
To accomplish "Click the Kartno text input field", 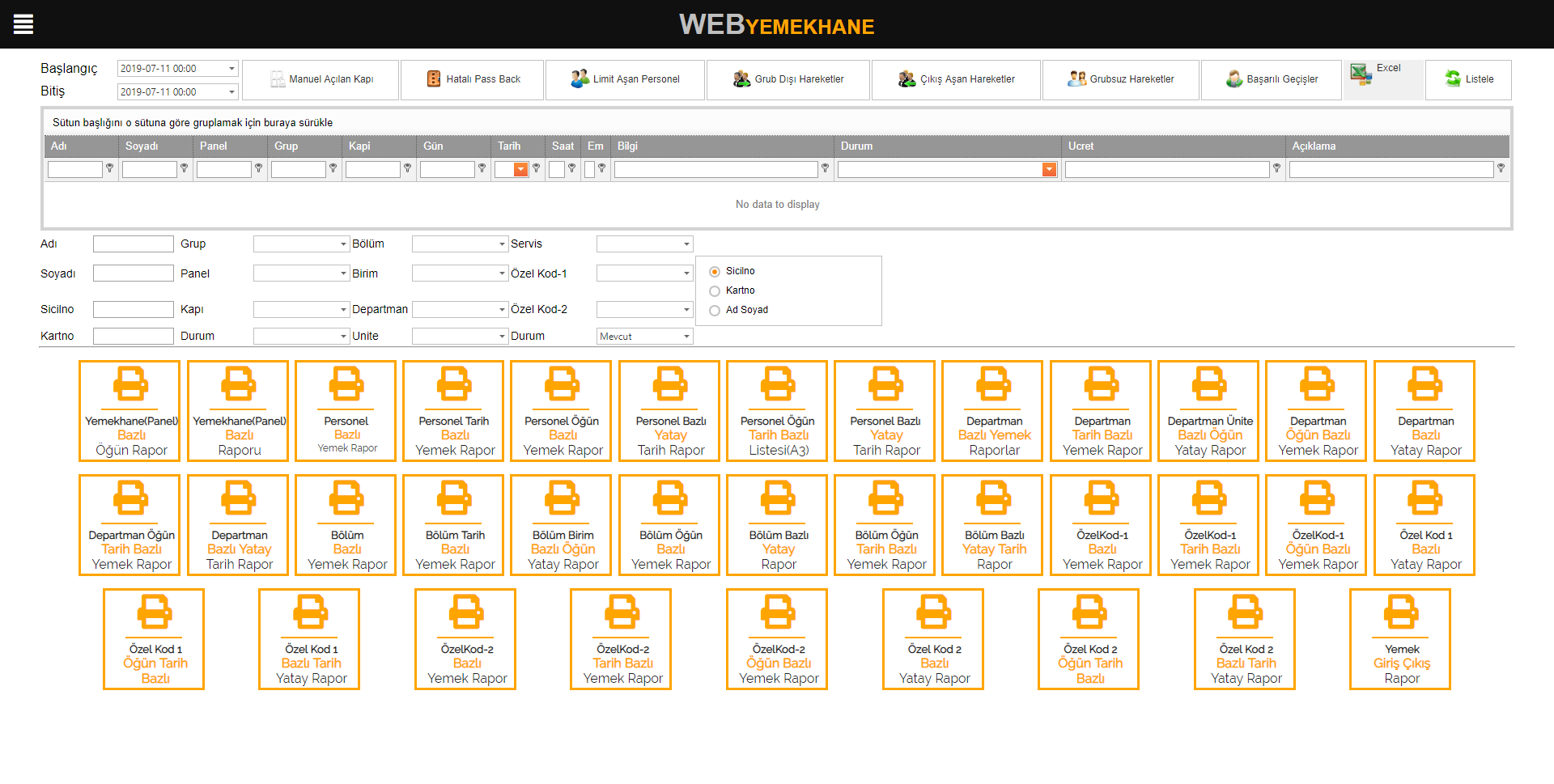I will (x=134, y=337).
